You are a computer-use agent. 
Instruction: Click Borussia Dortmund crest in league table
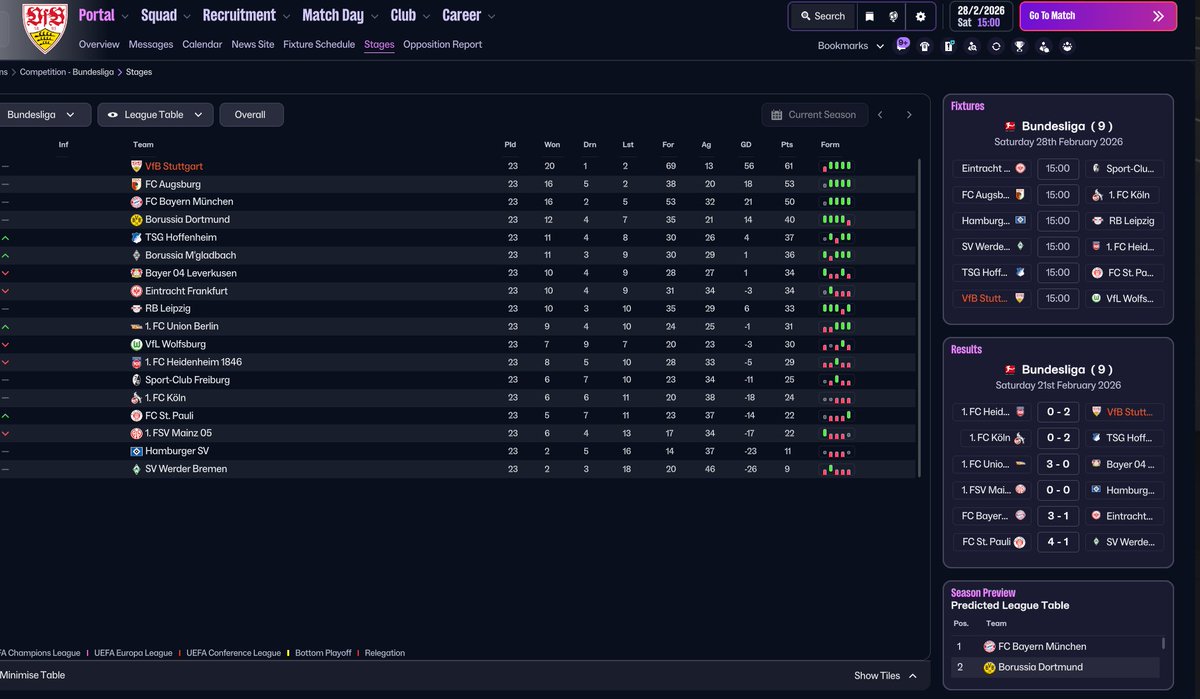coord(137,219)
